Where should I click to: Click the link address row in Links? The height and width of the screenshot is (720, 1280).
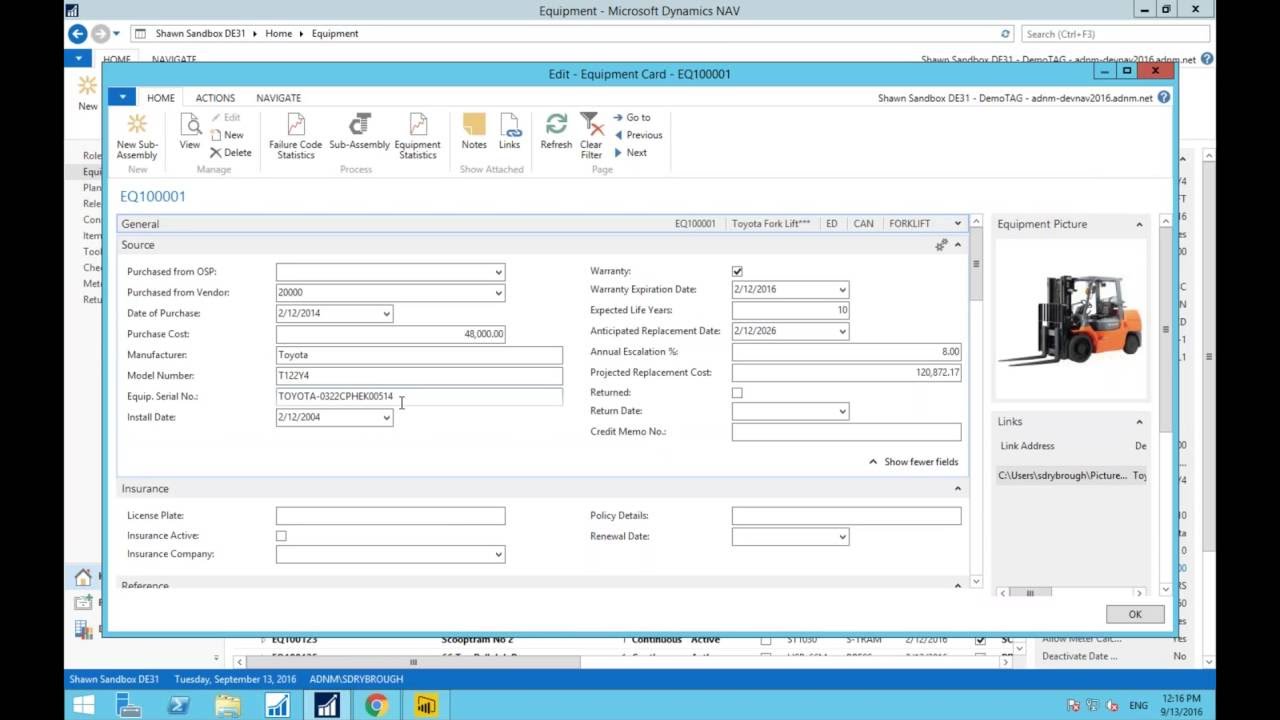click(1072, 476)
